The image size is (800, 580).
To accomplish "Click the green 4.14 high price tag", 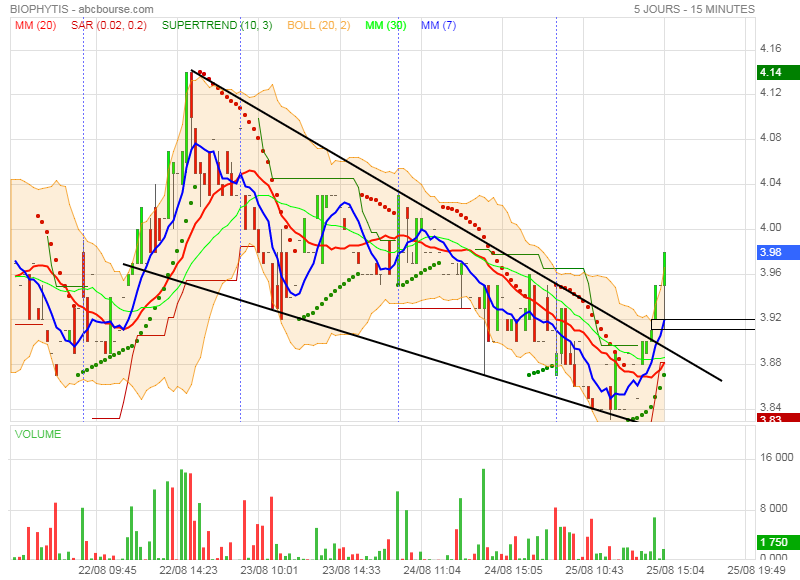I will [x=779, y=72].
